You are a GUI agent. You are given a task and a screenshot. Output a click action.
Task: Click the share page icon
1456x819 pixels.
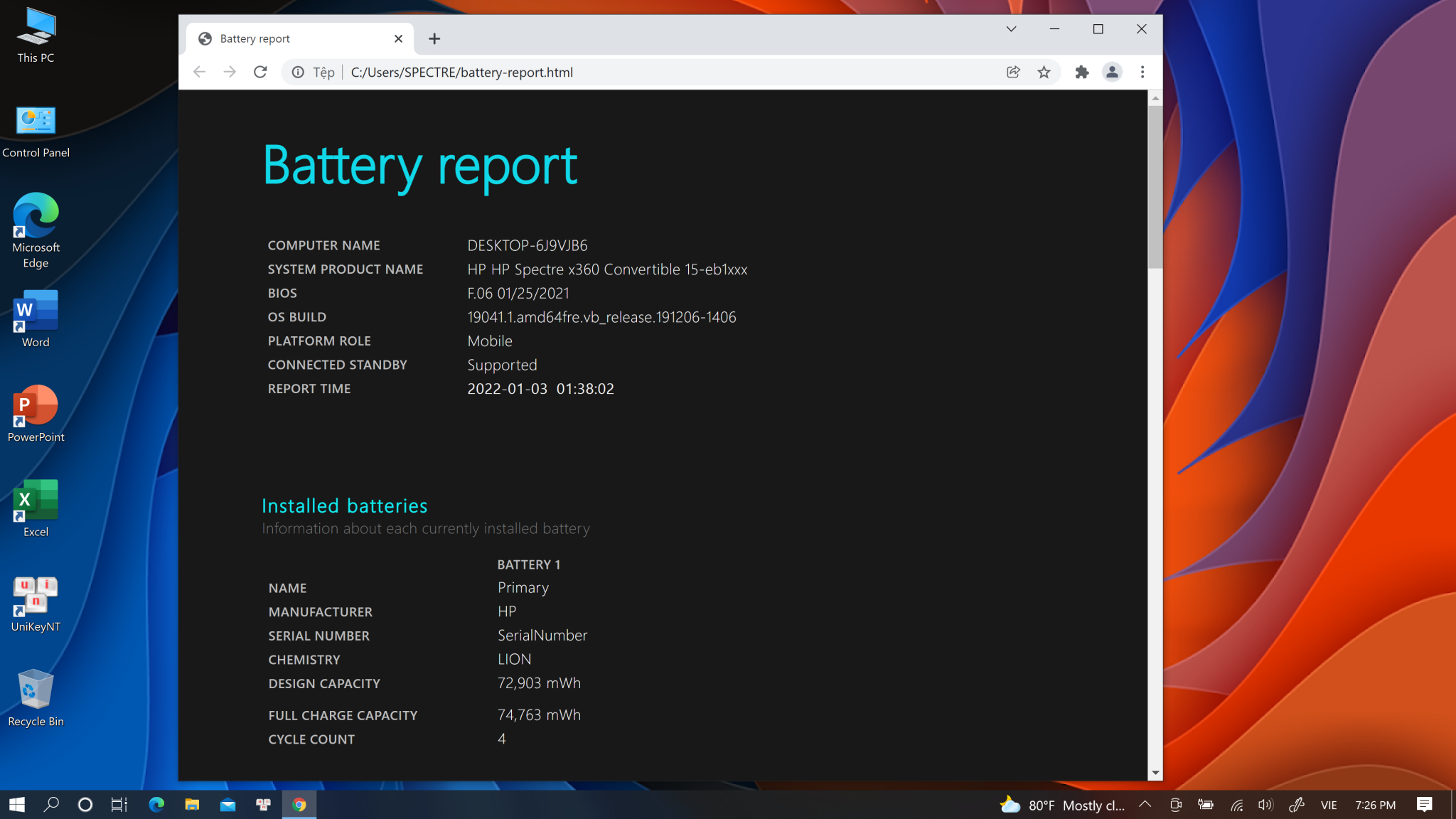click(1013, 72)
